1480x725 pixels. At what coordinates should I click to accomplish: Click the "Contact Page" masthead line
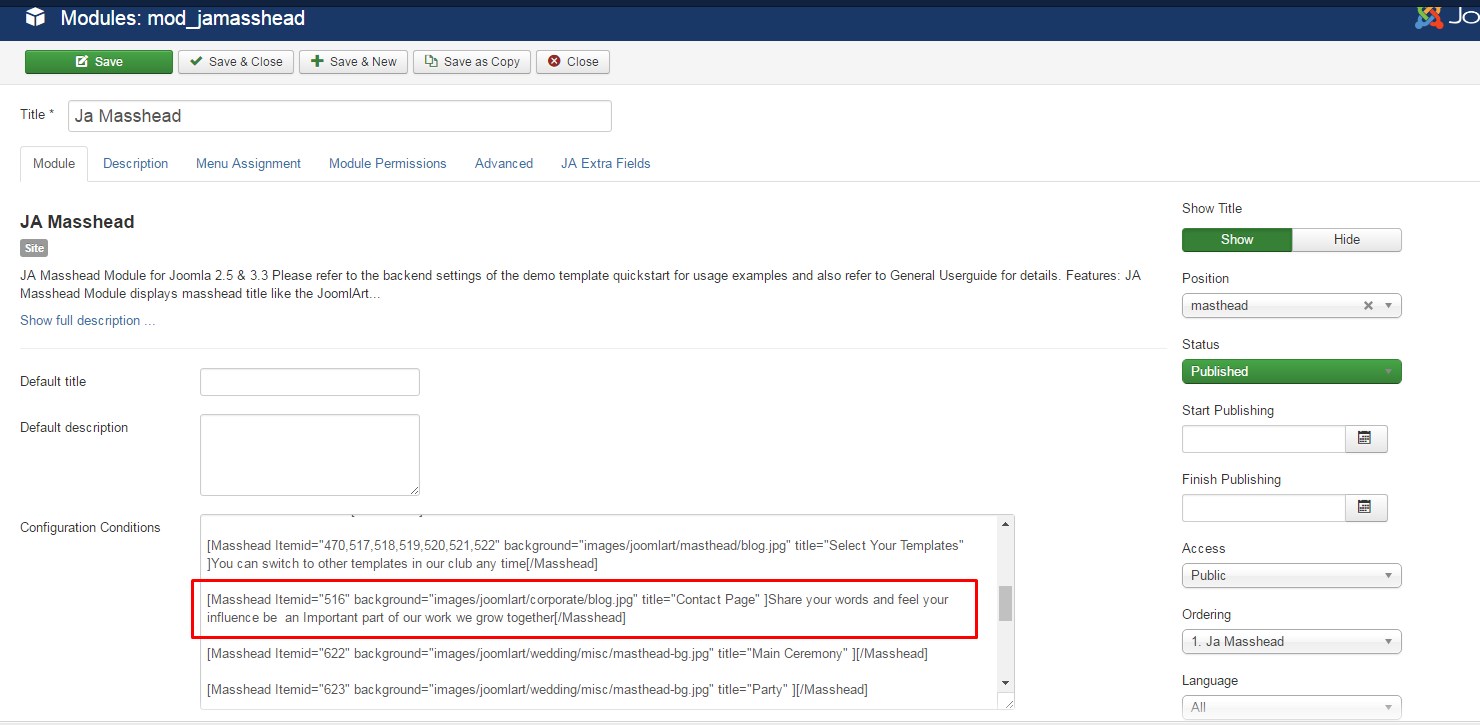[578, 609]
